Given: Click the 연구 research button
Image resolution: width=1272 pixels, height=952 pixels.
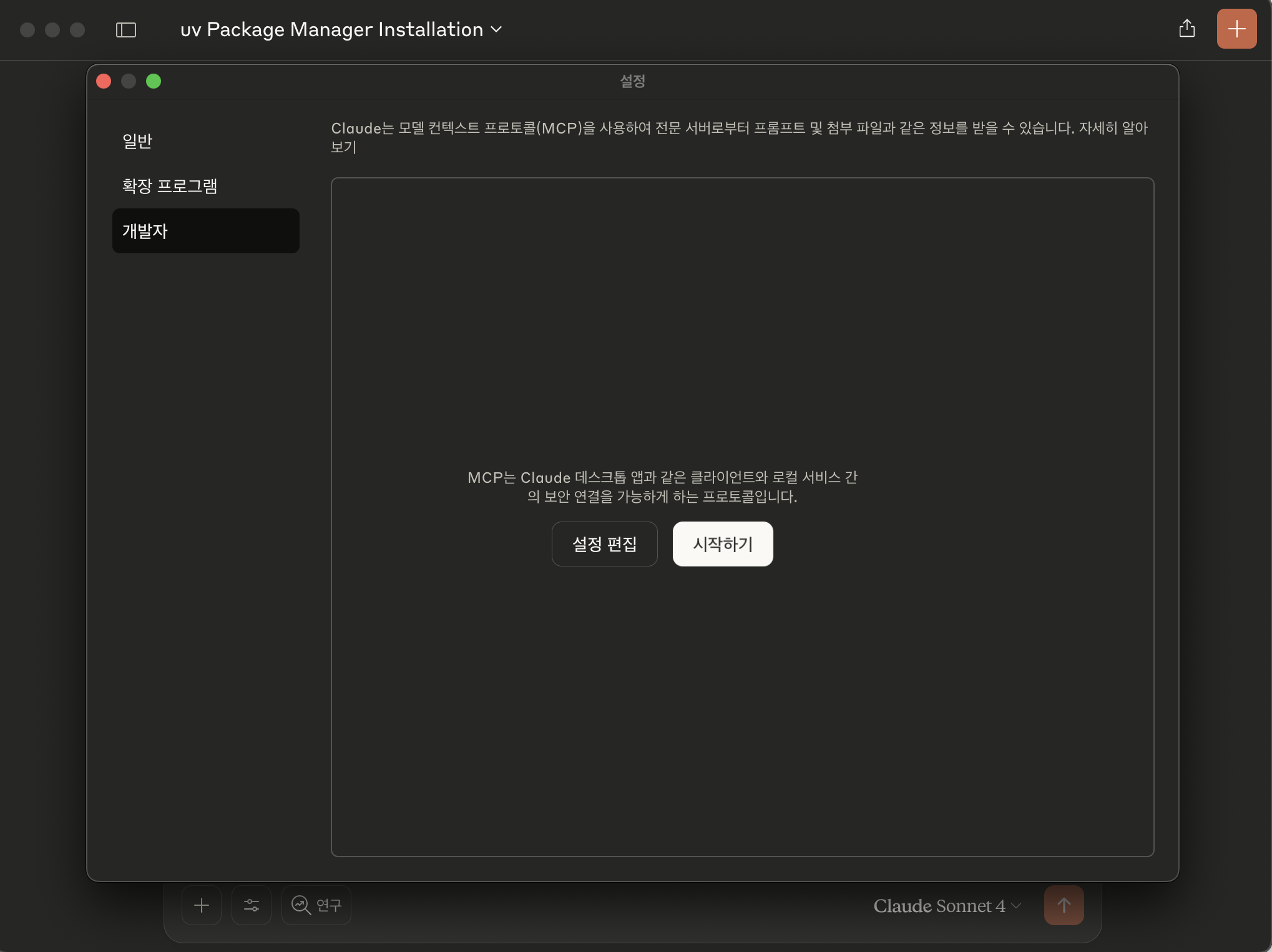Looking at the screenshot, I should [316, 905].
